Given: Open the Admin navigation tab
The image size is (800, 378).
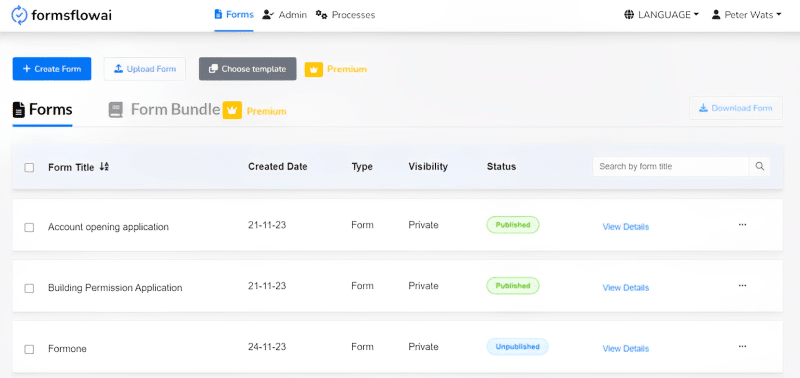Looking at the screenshot, I should (x=285, y=15).
